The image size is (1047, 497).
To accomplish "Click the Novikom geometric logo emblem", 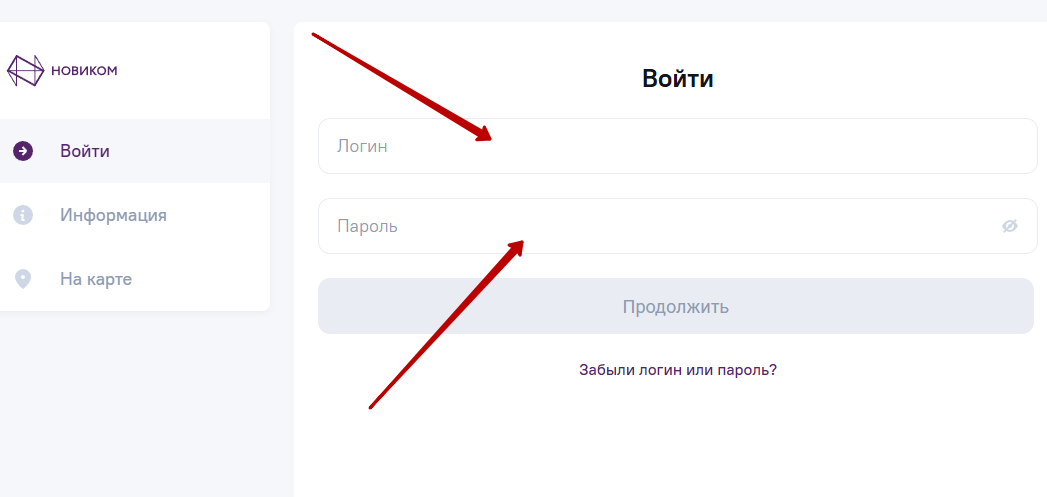I will (26, 70).
